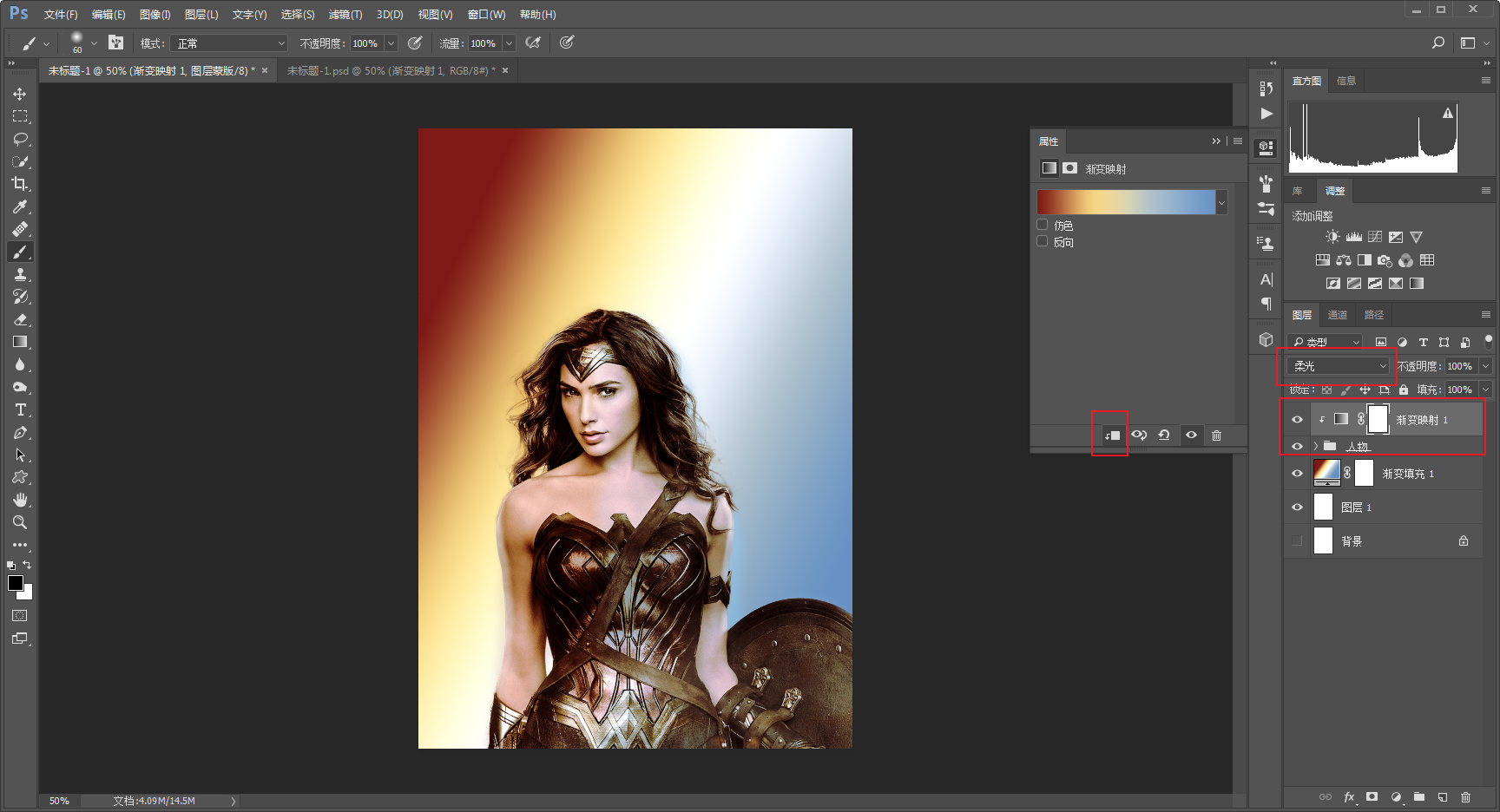The image size is (1500, 812).
Task: Open the brush preset picker arrow
Action: pos(94,43)
